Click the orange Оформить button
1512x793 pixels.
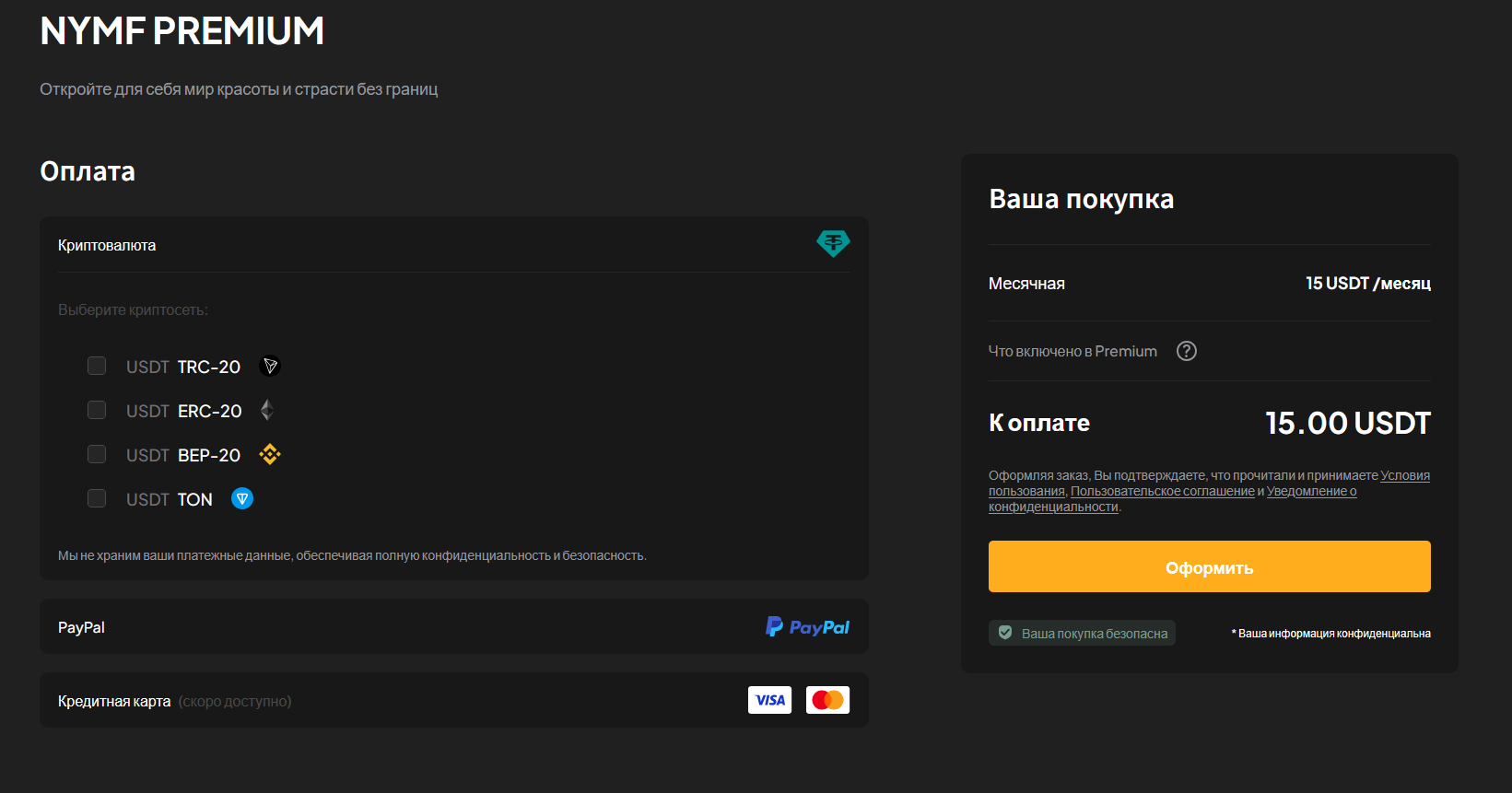[x=1210, y=566]
